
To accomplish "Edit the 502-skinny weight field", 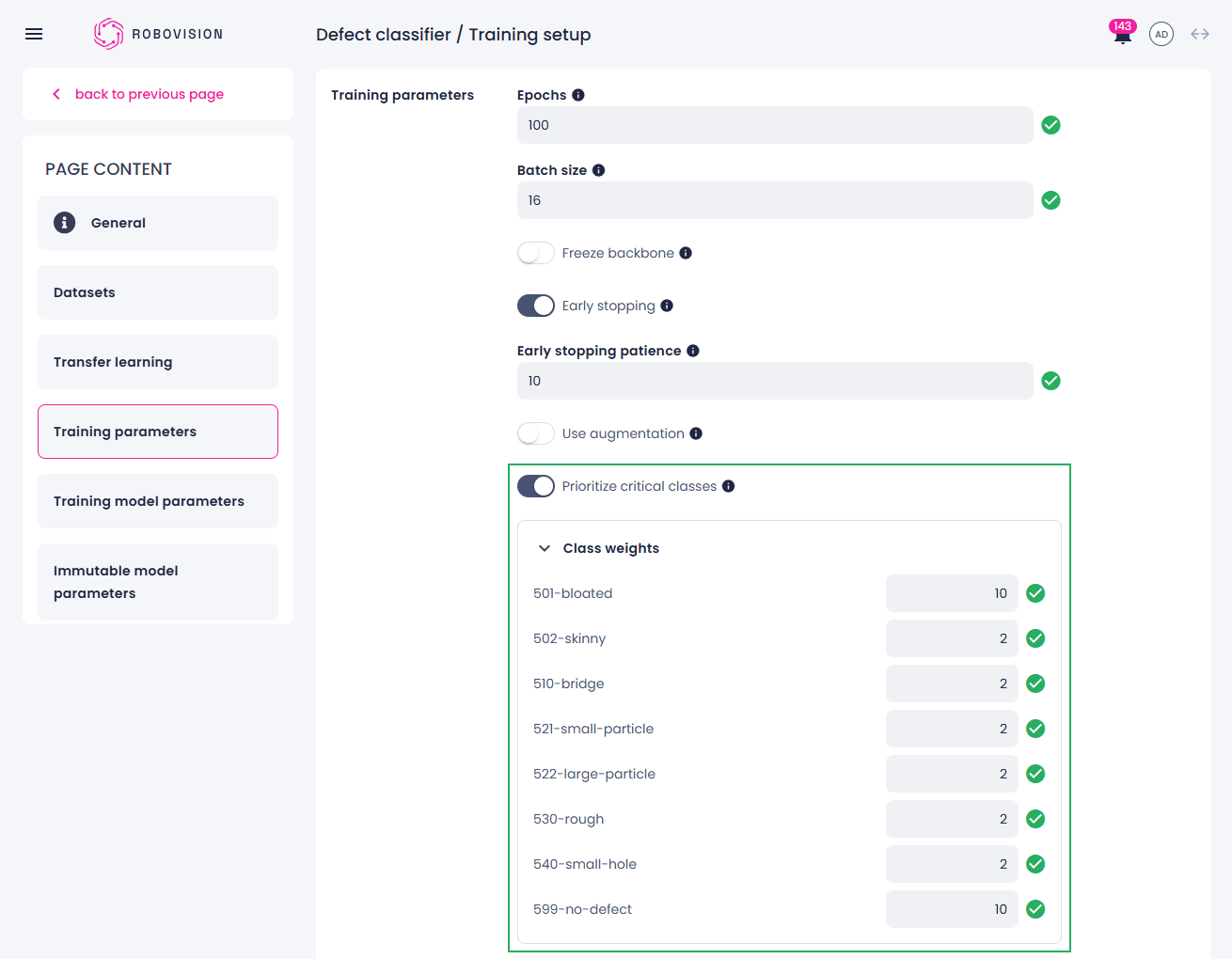I will coord(952,638).
